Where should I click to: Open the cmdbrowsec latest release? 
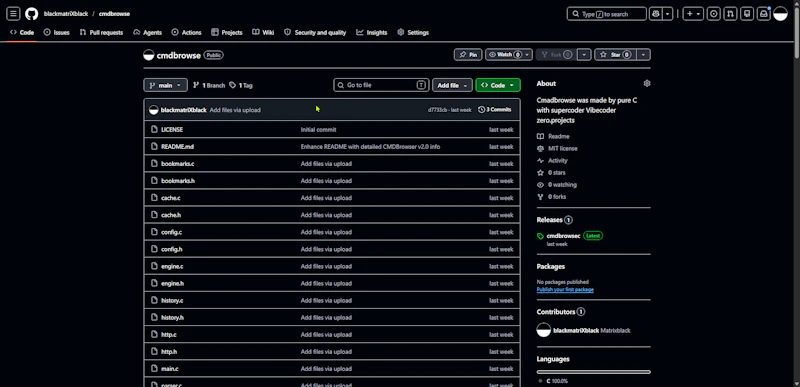[563, 236]
